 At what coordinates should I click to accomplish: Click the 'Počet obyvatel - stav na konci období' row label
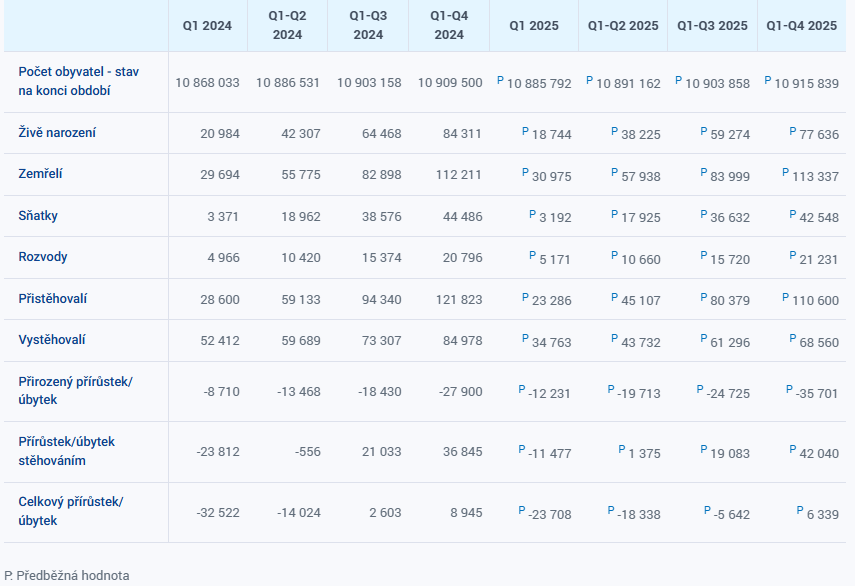coord(79,81)
